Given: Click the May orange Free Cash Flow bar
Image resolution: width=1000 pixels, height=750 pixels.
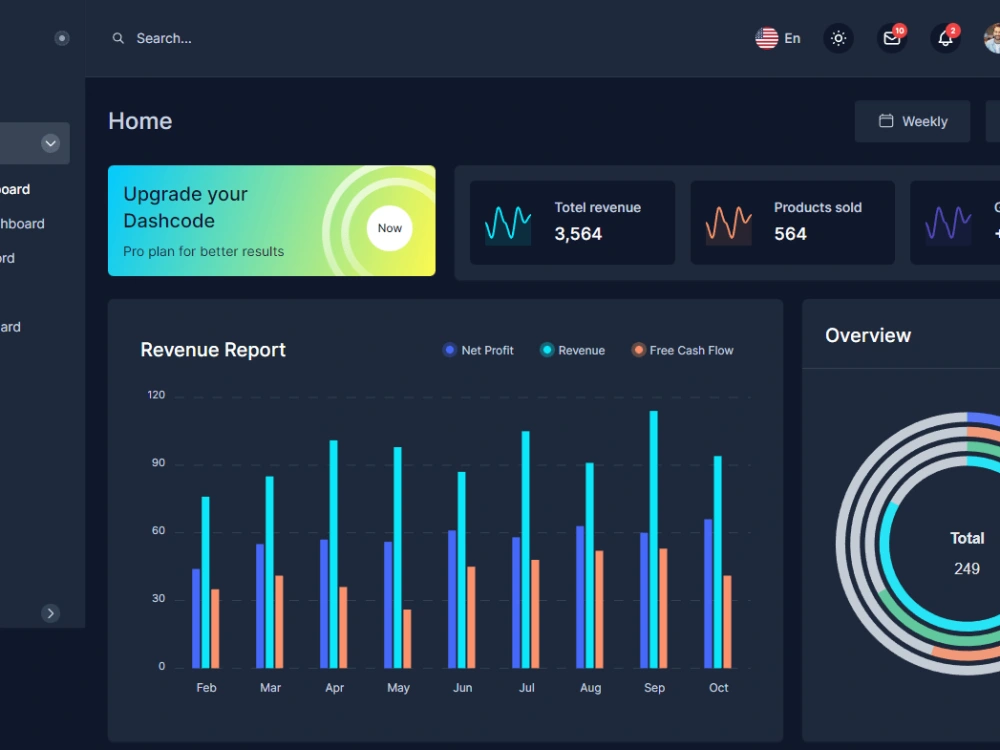Looking at the screenshot, I should point(407,639).
